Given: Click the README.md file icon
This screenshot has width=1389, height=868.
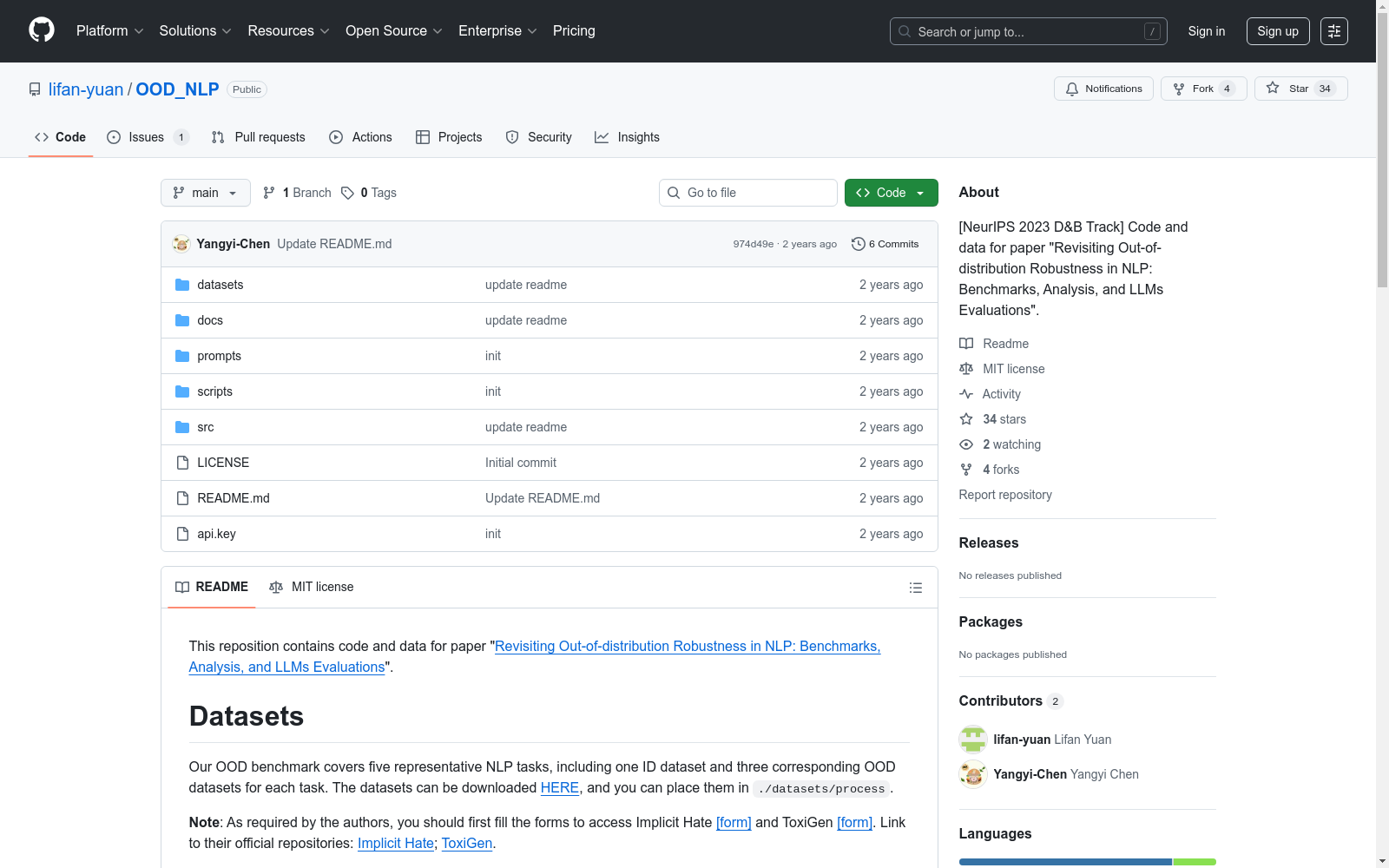Looking at the screenshot, I should 182,498.
